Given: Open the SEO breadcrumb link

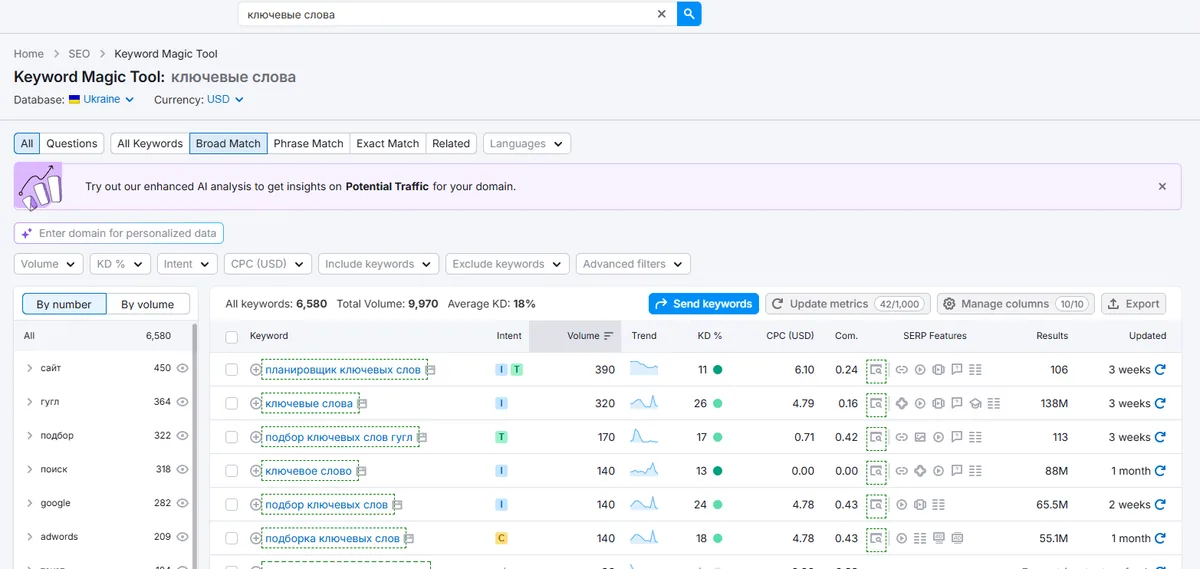Looking at the screenshot, I should coord(79,54).
